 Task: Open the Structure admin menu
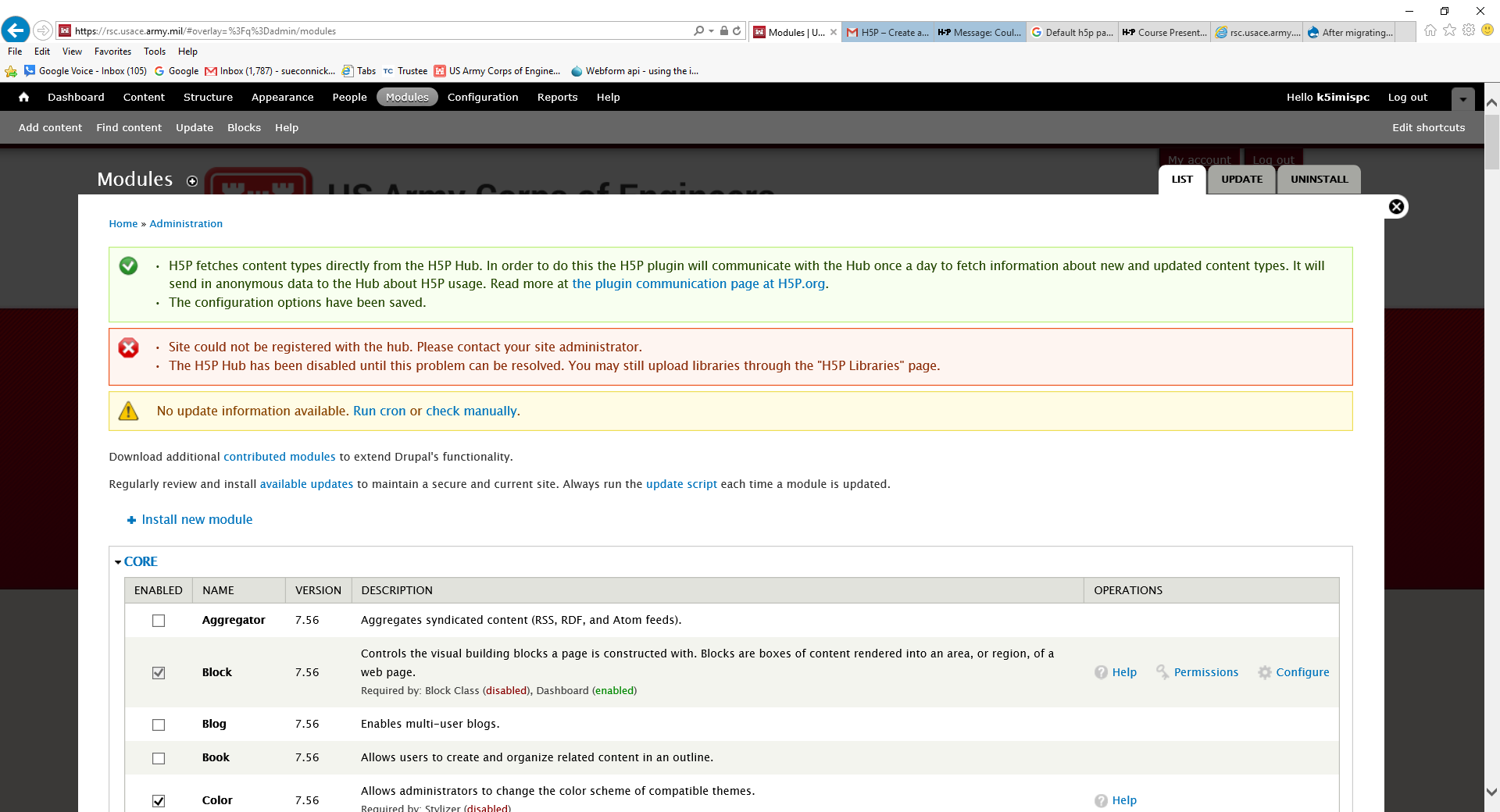pyautogui.click(x=208, y=97)
